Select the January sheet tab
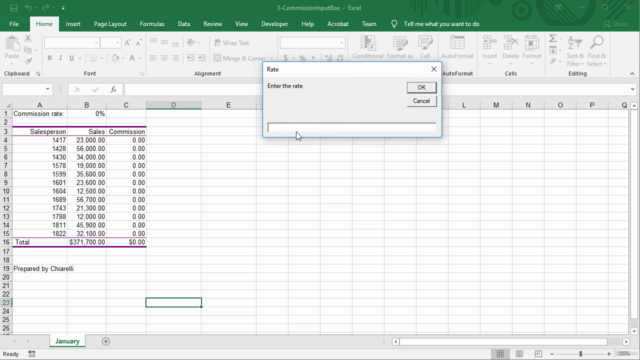 click(x=67, y=341)
